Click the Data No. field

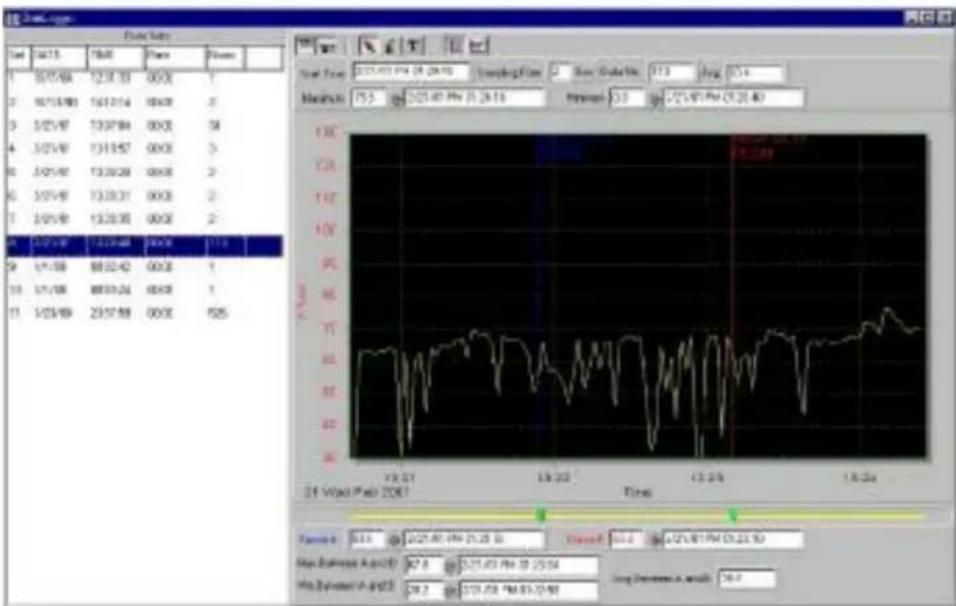pyautogui.click(x=671, y=73)
